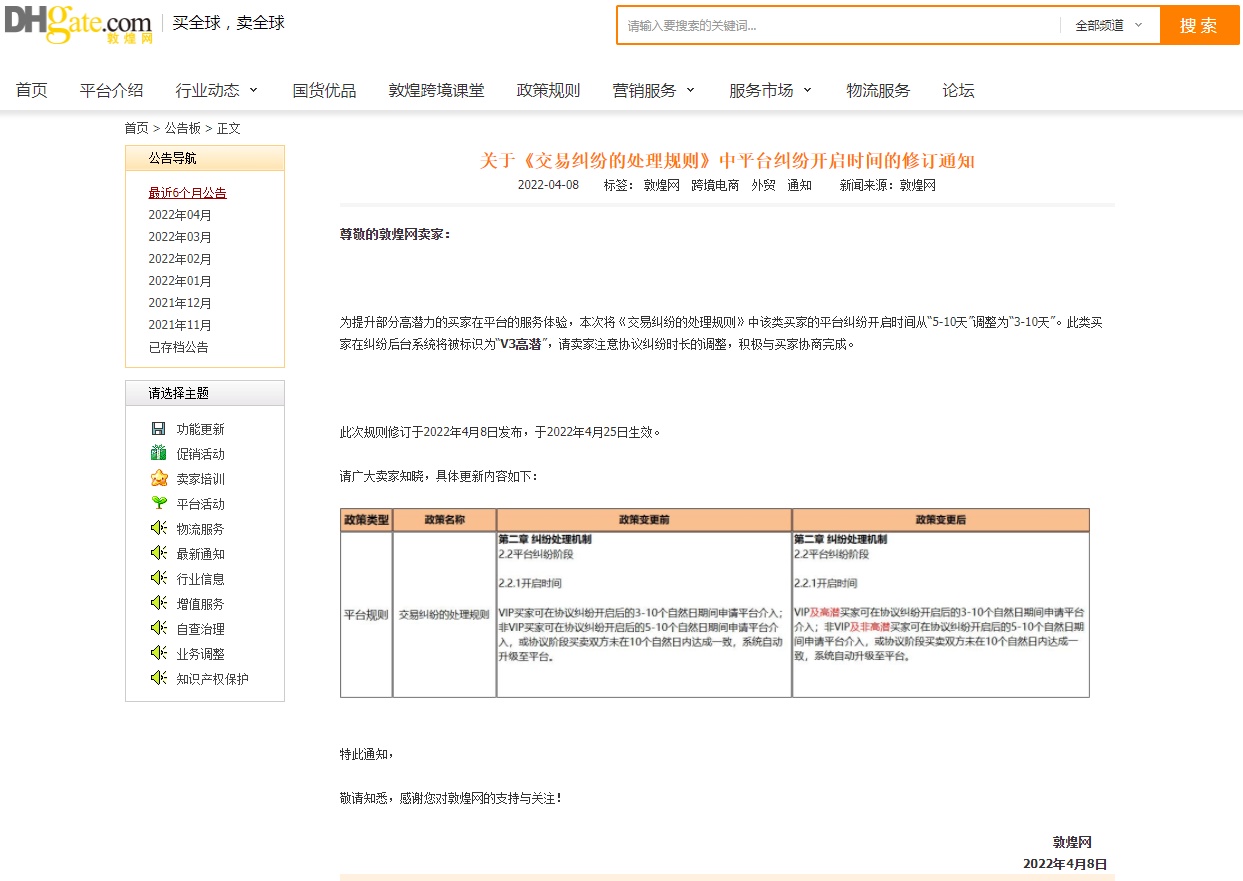Click the sprout icon beside 平台活动
The width and height of the screenshot is (1243, 881).
point(158,503)
